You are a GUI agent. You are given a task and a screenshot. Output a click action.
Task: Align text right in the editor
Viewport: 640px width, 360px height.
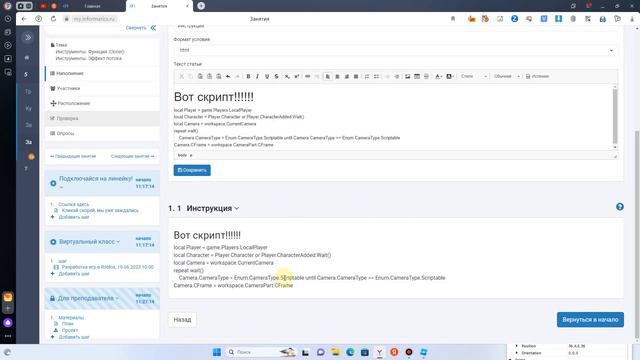(347, 76)
